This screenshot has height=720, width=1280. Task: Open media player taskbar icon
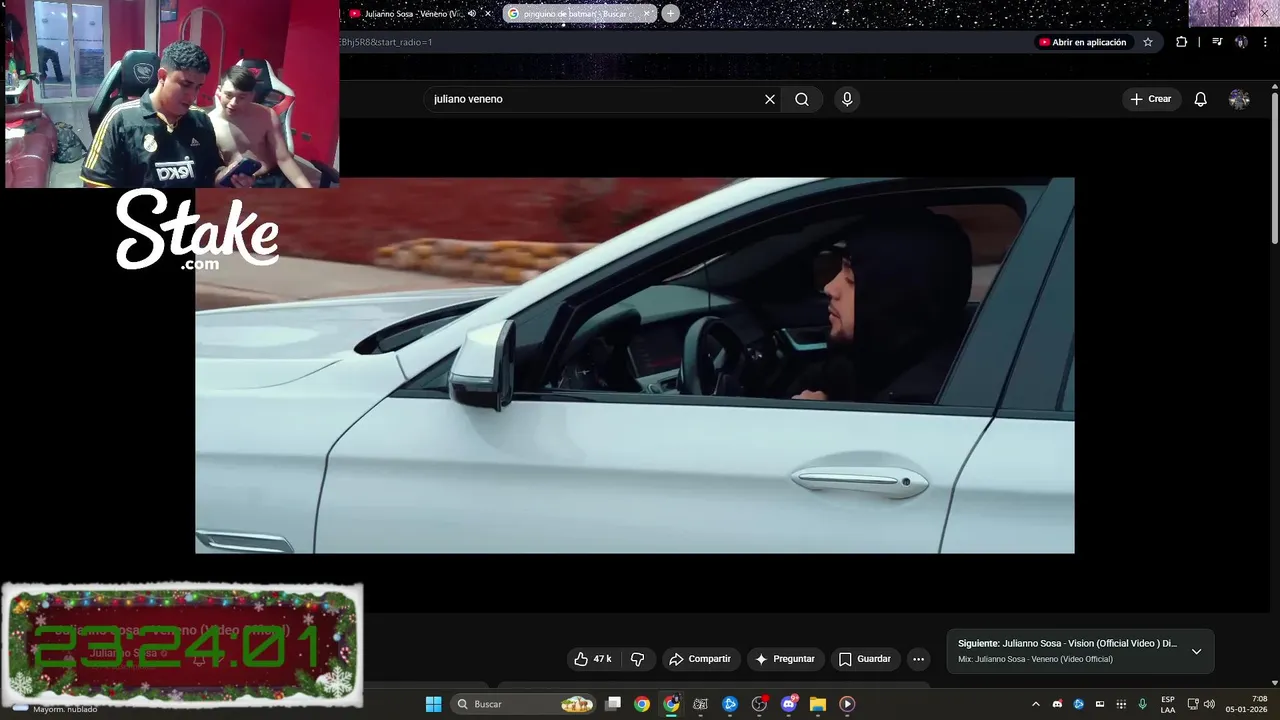click(x=847, y=704)
